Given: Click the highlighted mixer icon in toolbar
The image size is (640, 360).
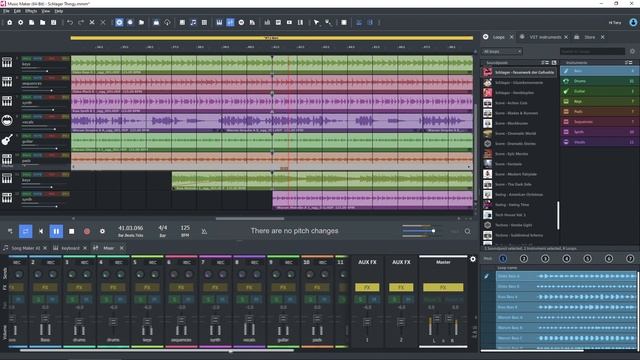Looking at the screenshot, I should coord(230,22).
